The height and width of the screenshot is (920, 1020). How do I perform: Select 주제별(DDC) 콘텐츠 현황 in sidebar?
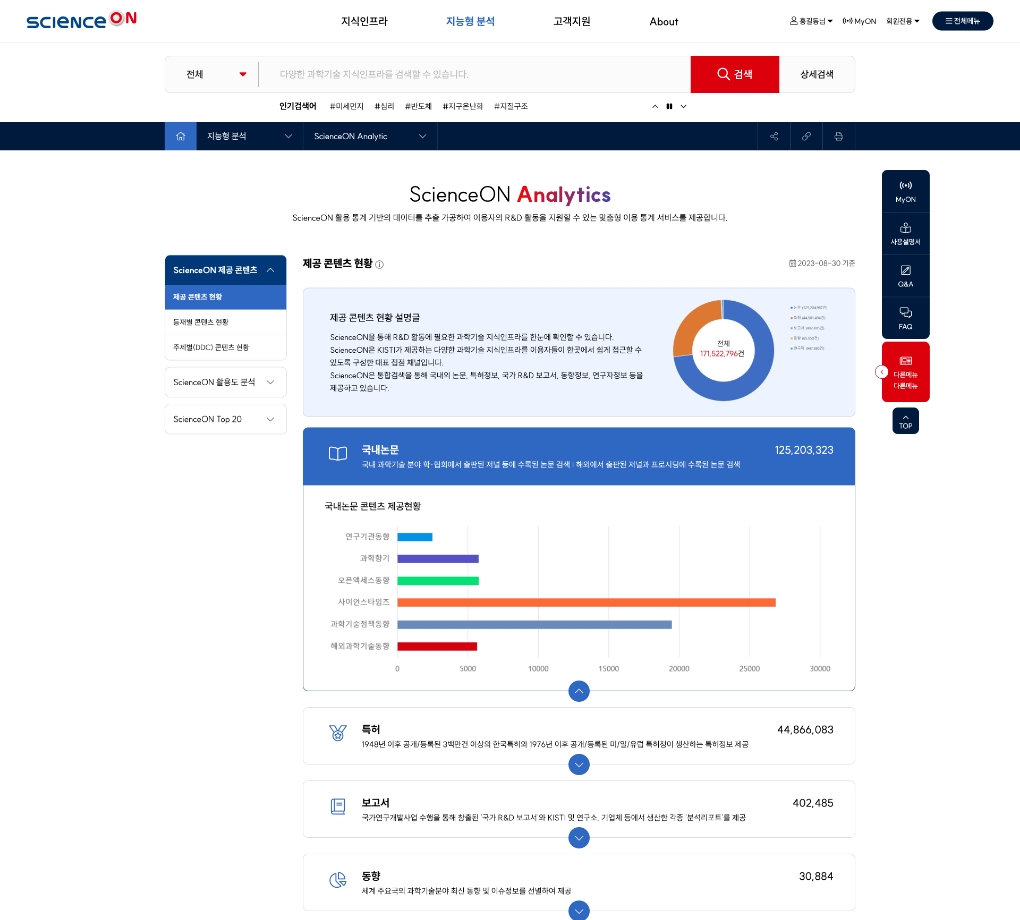[x=226, y=347]
